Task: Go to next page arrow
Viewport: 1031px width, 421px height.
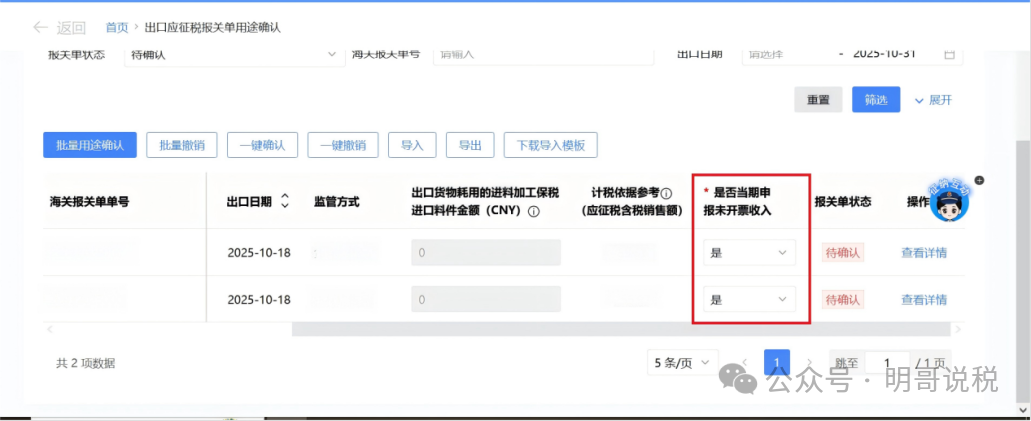Action: [x=810, y=363]
